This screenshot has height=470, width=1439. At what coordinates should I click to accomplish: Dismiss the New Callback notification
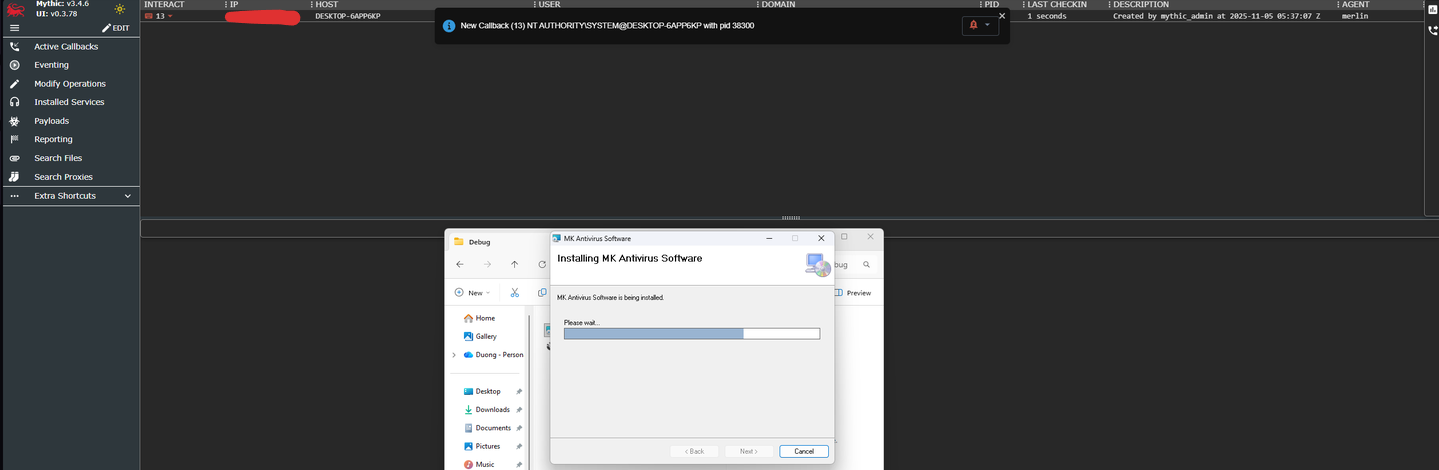1002,16
